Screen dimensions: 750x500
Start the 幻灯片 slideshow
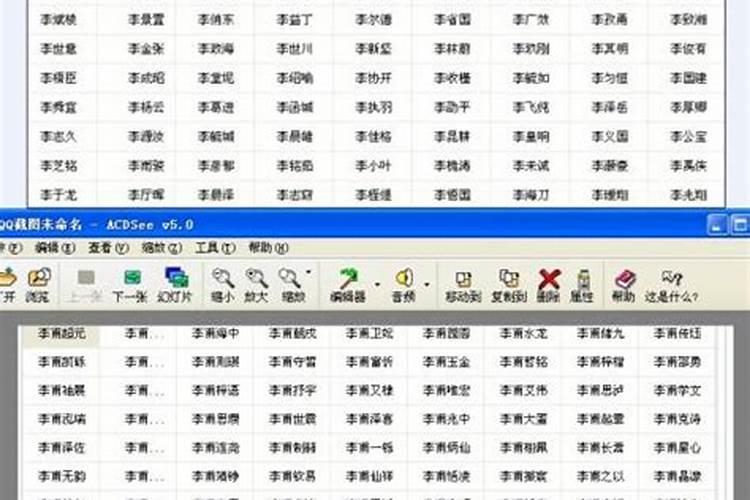click(175, 285)
